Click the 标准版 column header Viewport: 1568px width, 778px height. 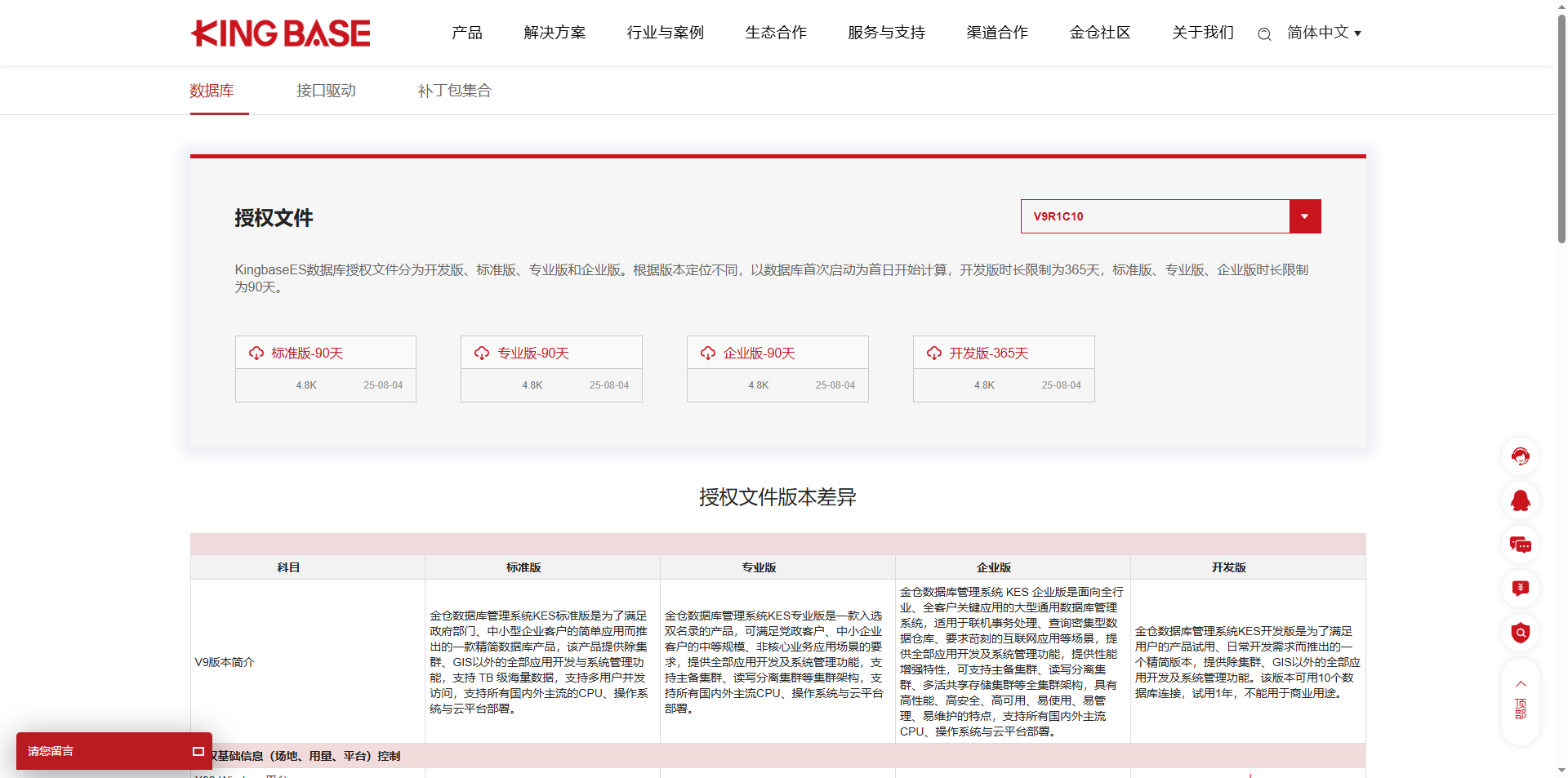[523, 567]
